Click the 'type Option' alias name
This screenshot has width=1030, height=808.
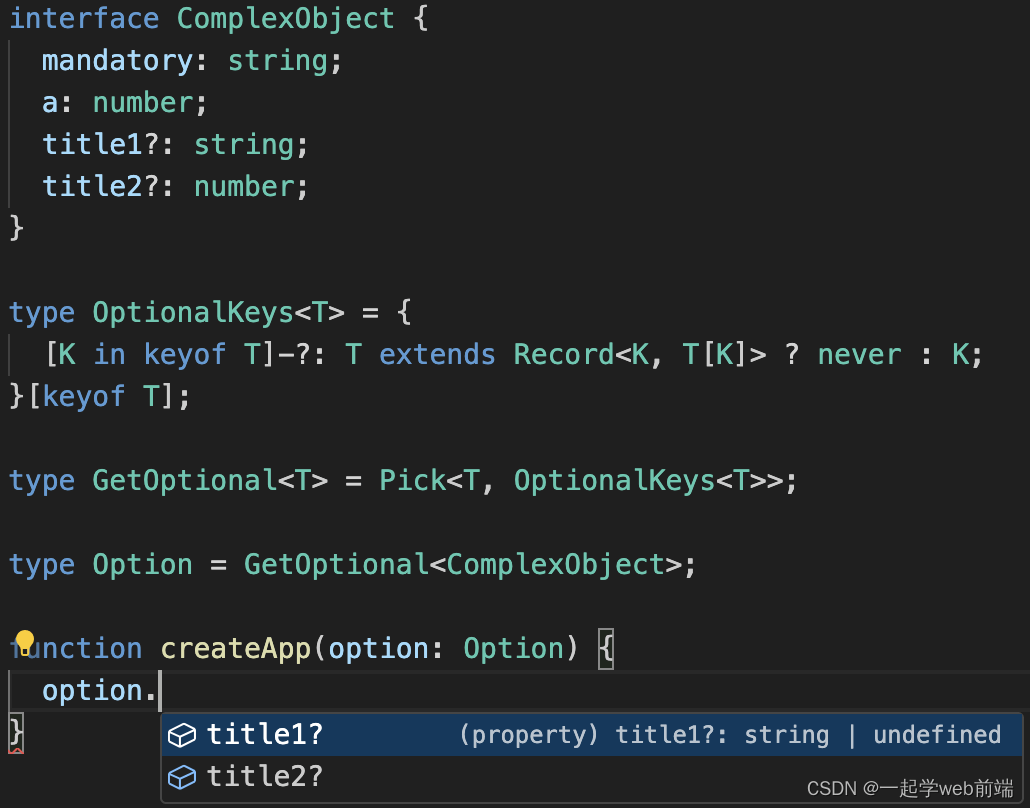point(143,565)
